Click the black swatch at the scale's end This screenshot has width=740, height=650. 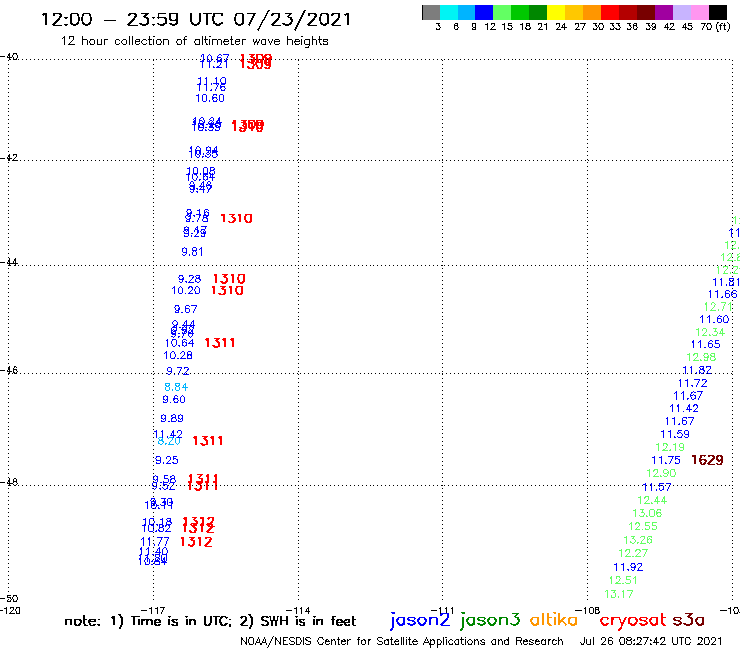coord(717,12)
